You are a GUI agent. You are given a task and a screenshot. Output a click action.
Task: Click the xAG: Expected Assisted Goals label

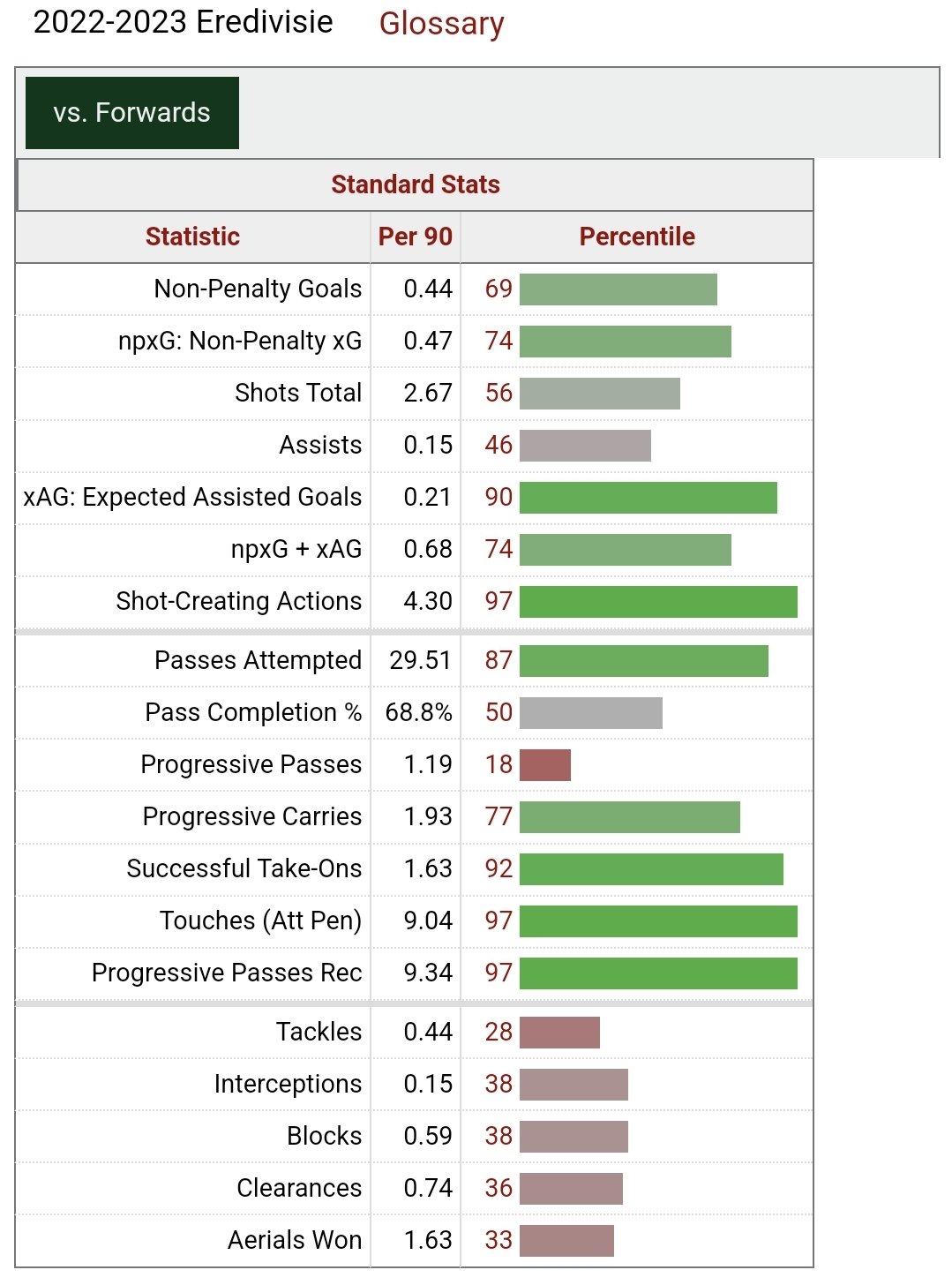192,498
